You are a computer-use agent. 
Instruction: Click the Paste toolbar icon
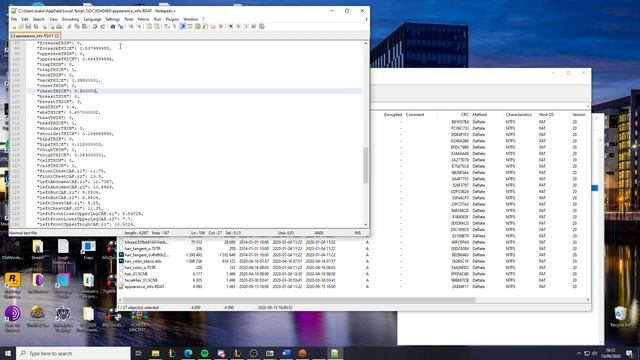coord(84,27)
